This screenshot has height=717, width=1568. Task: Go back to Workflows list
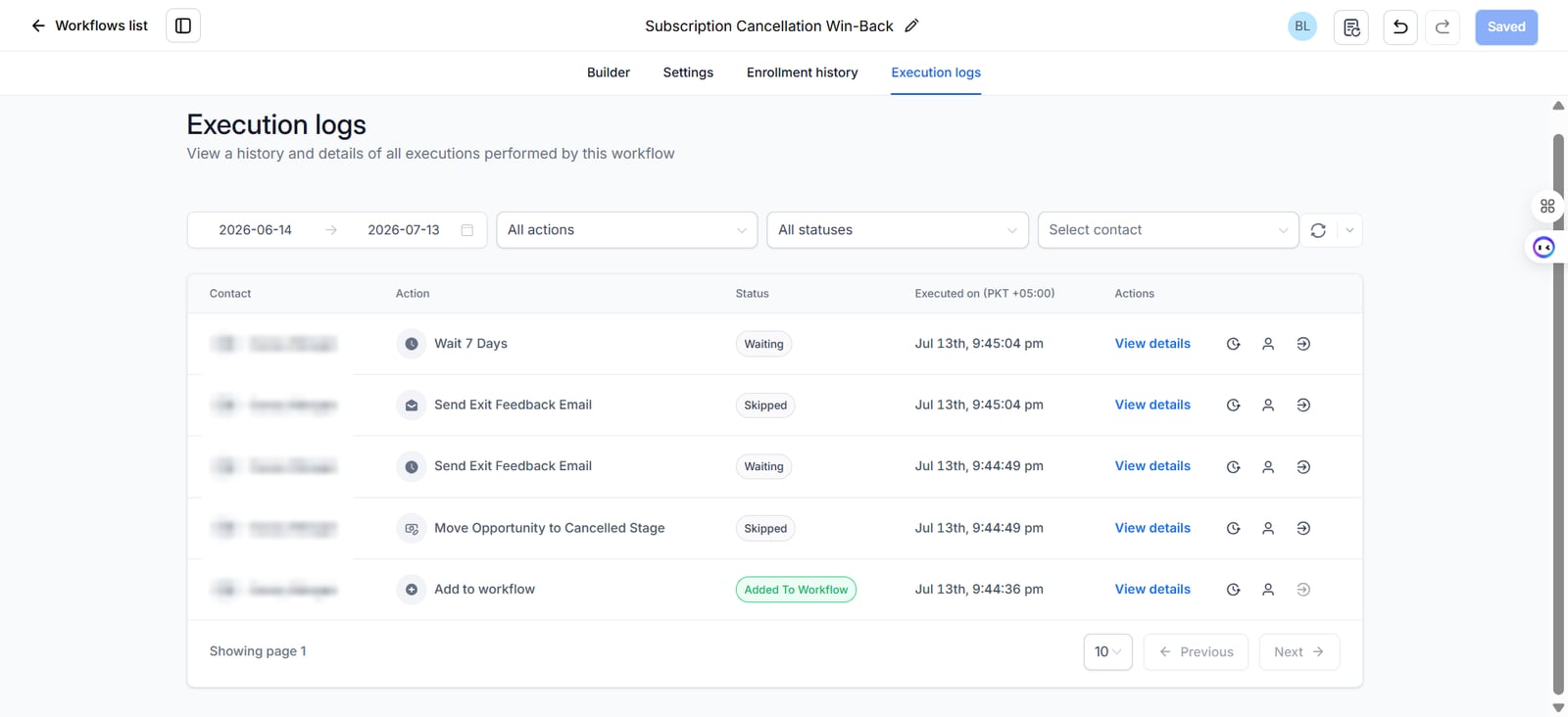[x=89, y=25]
